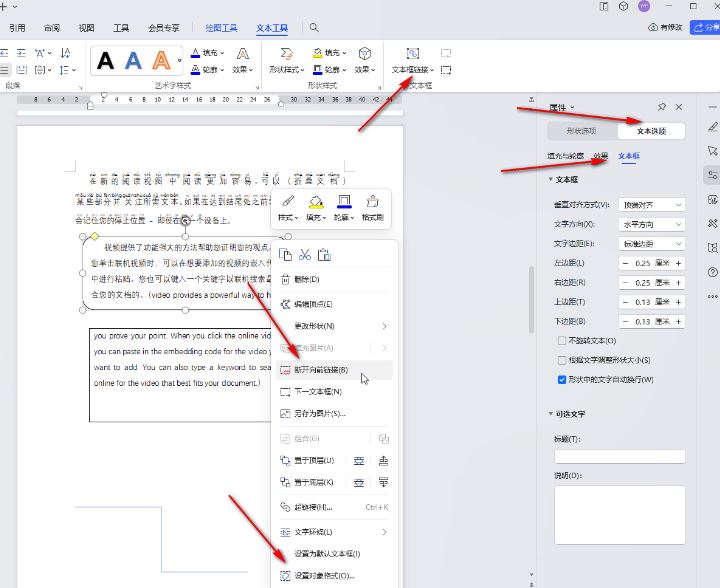Click the decrease indent icon in the ribbon
Screen dimensions: 720x588
coord(4,53)
